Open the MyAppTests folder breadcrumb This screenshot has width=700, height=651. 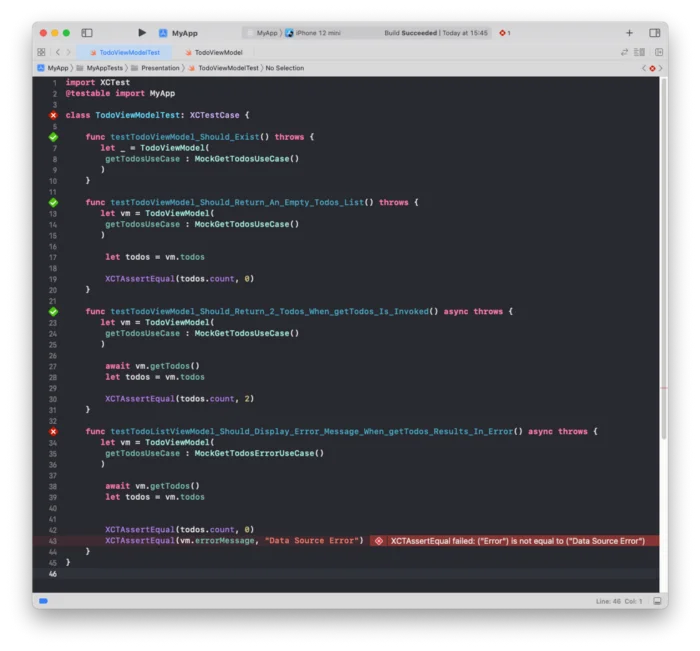(100, 68)
